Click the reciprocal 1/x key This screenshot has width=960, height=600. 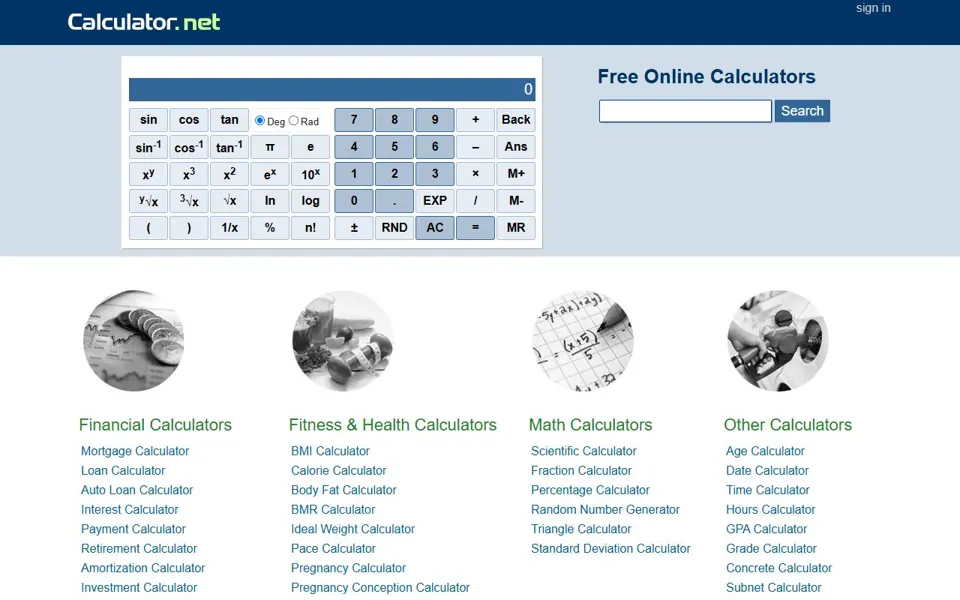click(229, 228)
